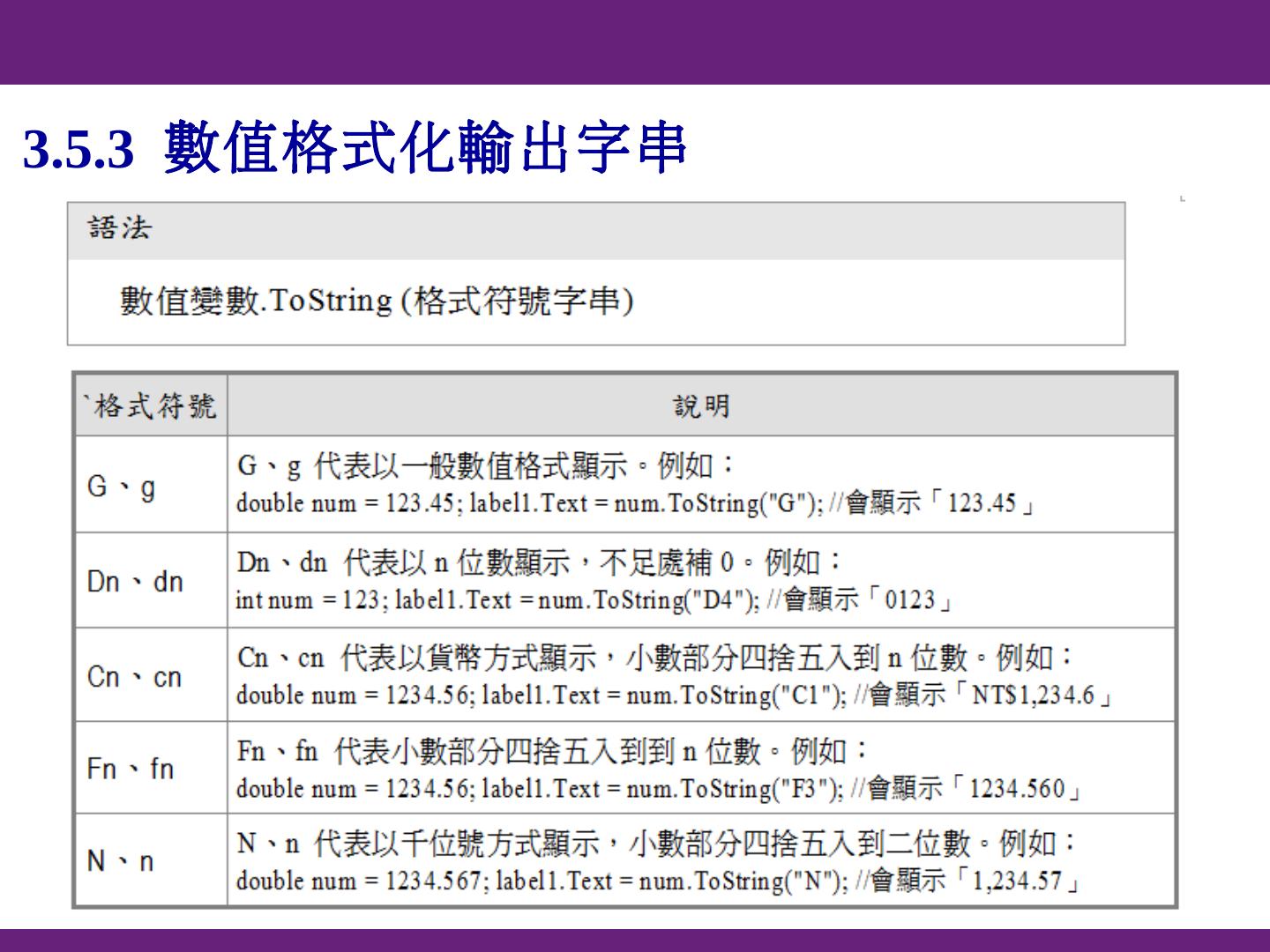
Task: Click the G、g general format description text
Action: pyautogui.click(x=486, y=465)
